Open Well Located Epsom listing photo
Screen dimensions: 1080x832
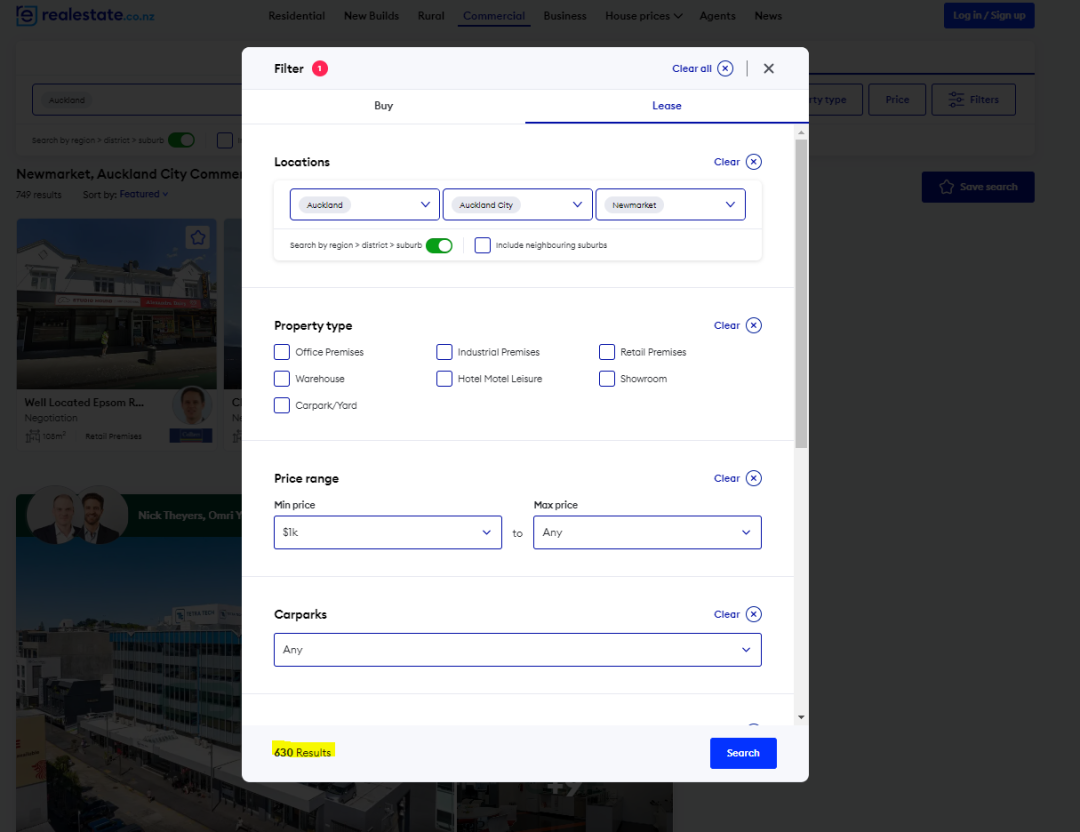116,304
